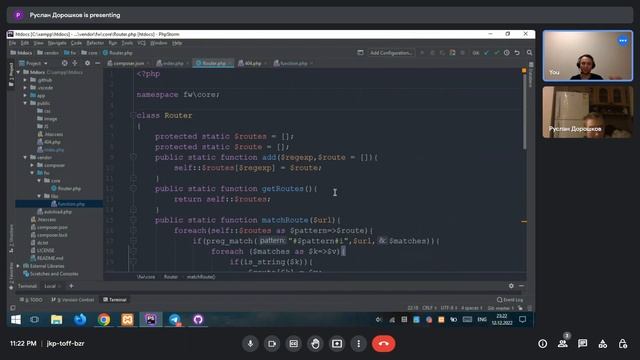Image resolution: width=640 pixels, height=360 pixels.
Task: Open the Navigate menu in PhpStorm
Action: click(x=57, y=43)
